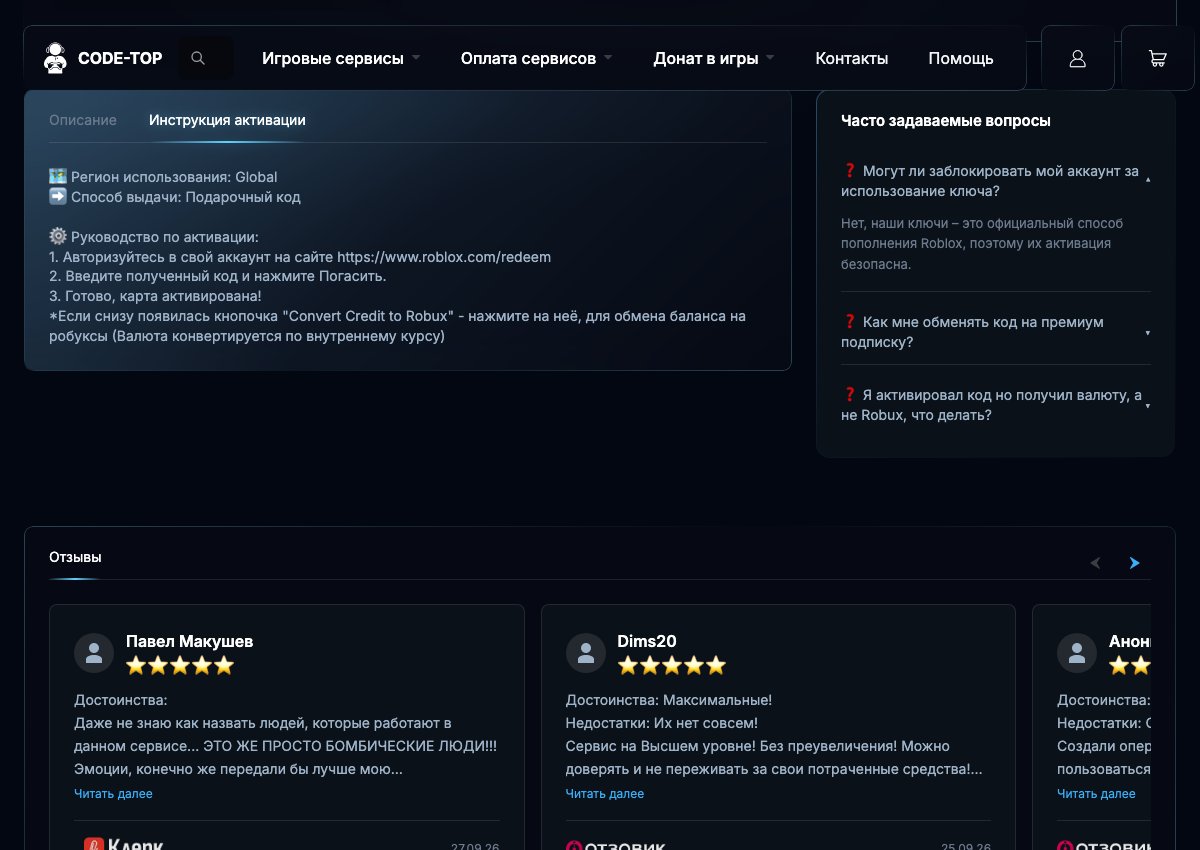Viewport: 1200px width, 850px height.
Task: Go to next reviews with right arrow
Action: (1134, 563)
